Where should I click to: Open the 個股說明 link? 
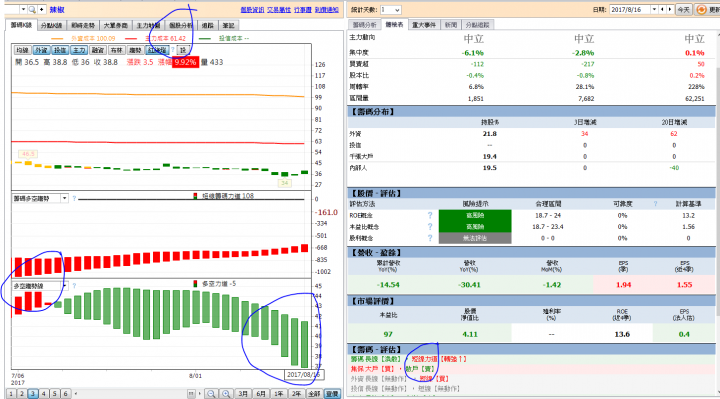pyautogui.click(x=252, y=10)
